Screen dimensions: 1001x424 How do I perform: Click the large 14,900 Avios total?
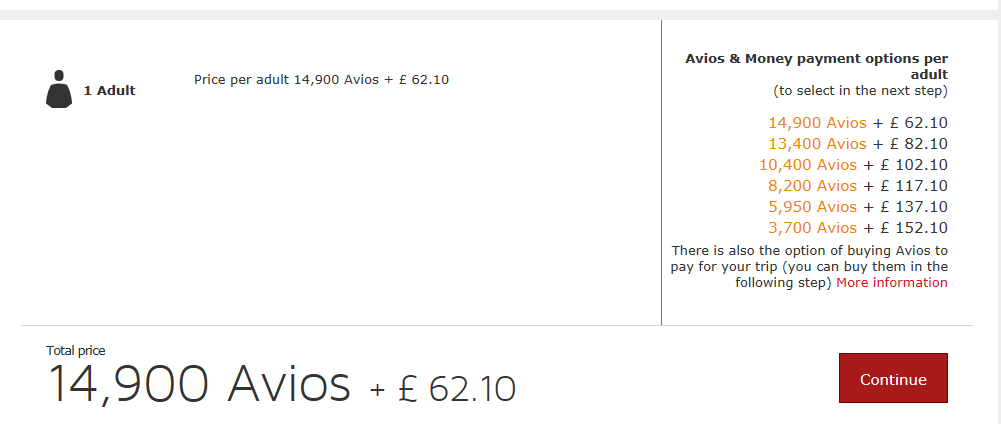(x=199, y=383)
